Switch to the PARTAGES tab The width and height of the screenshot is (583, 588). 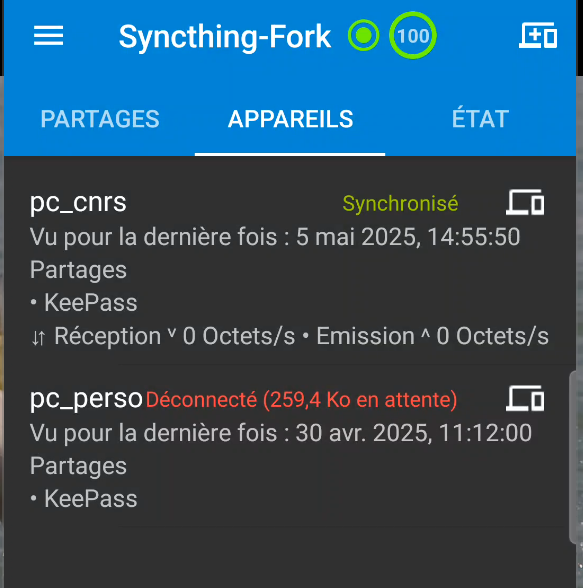100,119
